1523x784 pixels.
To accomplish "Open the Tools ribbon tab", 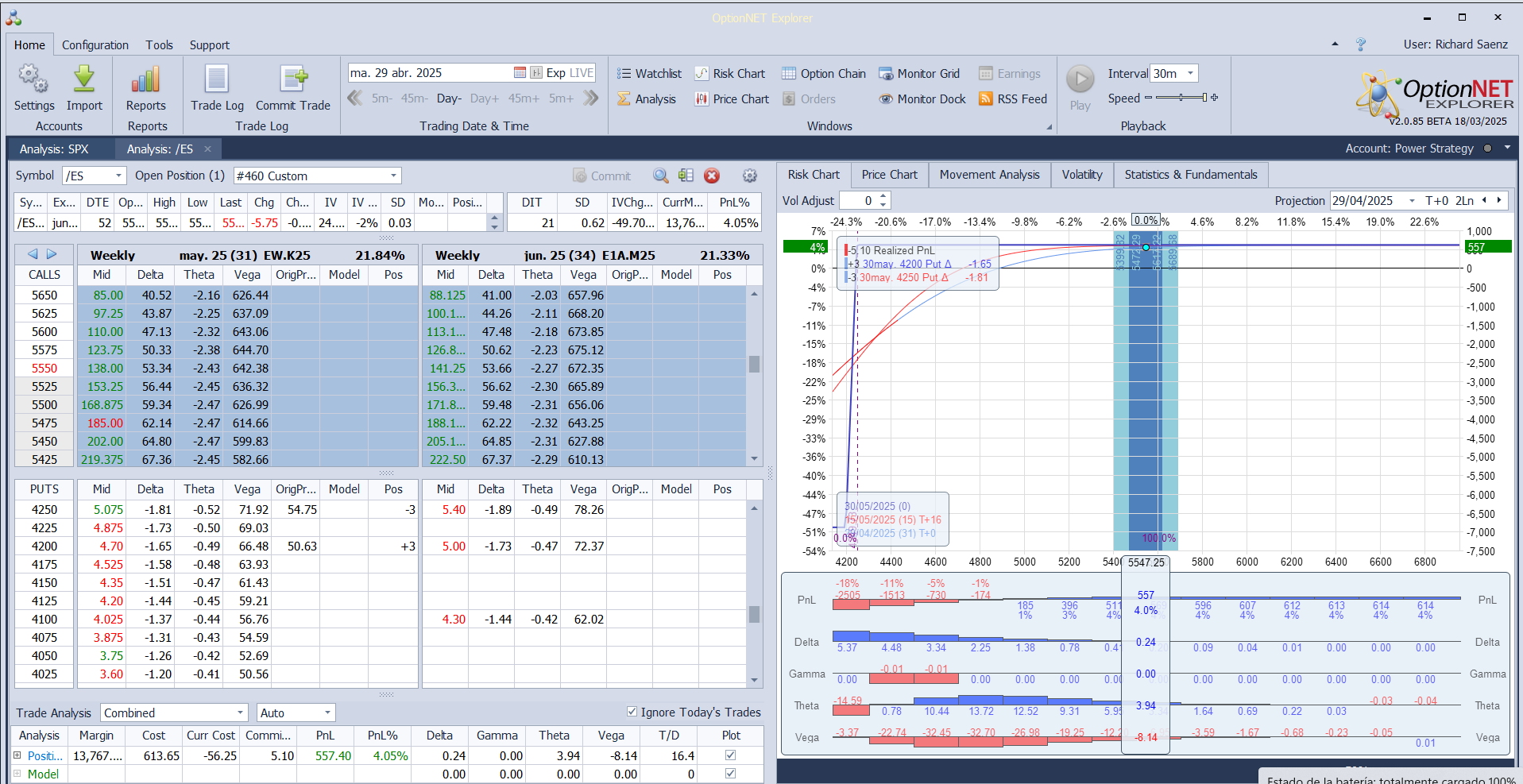I will 159,44.
